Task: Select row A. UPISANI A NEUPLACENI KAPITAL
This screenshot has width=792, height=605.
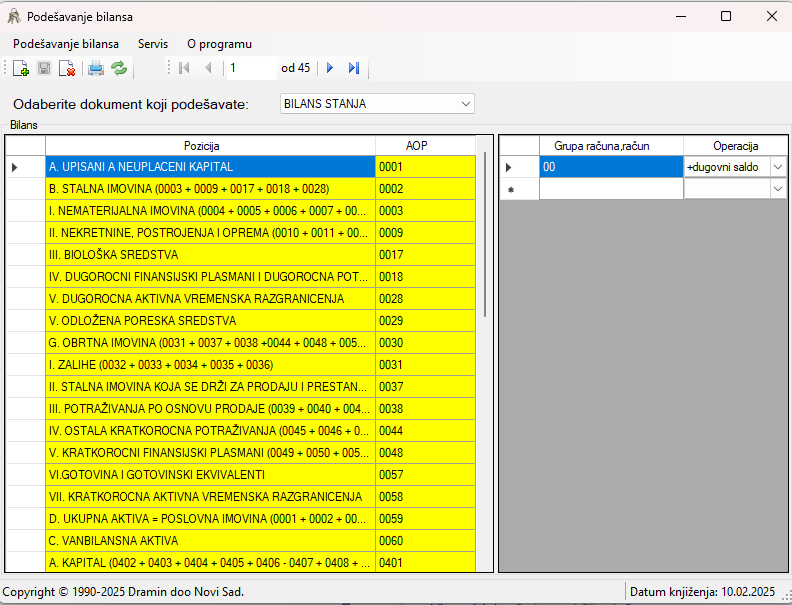Action: click(x=210, y=167)
